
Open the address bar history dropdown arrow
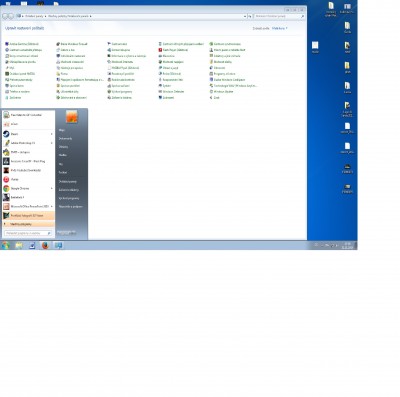(x=245, y=16)
